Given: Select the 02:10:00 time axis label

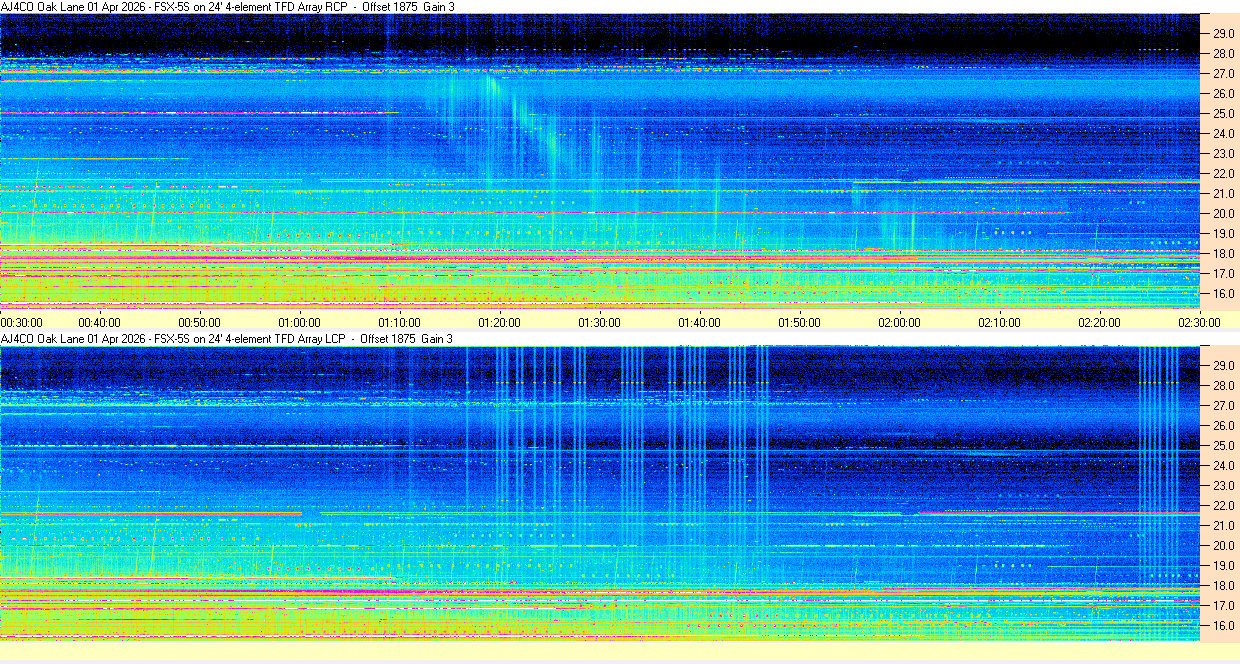Looking at the screenshot, I should 999,322.
